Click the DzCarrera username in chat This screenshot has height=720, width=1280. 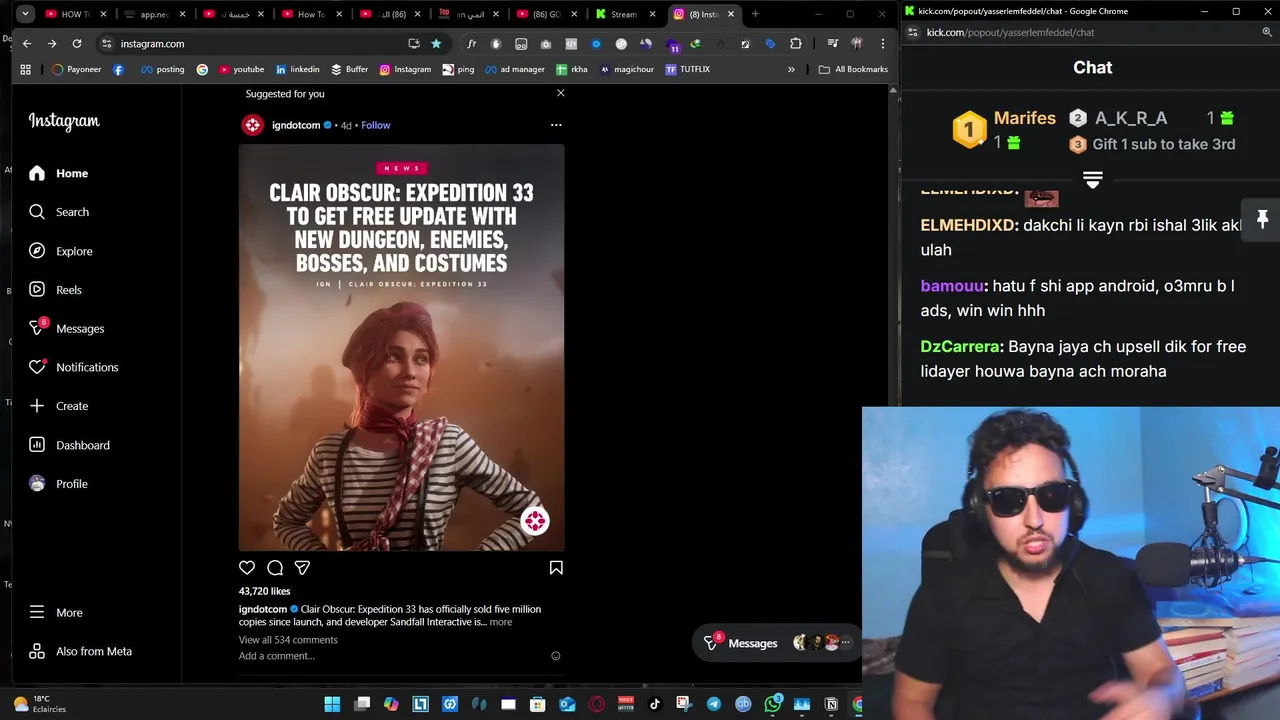960,346
